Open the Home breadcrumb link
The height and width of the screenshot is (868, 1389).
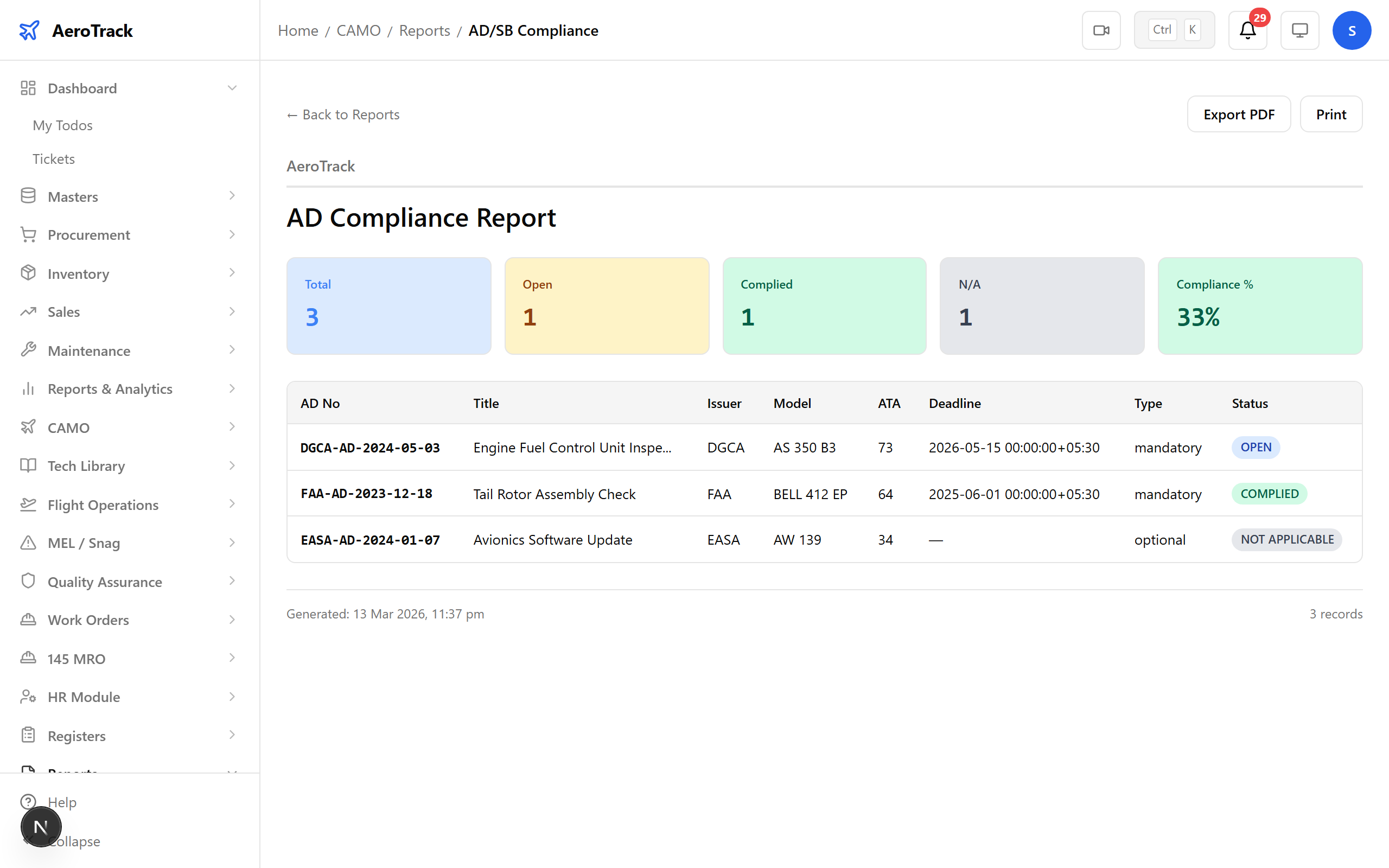297,30
